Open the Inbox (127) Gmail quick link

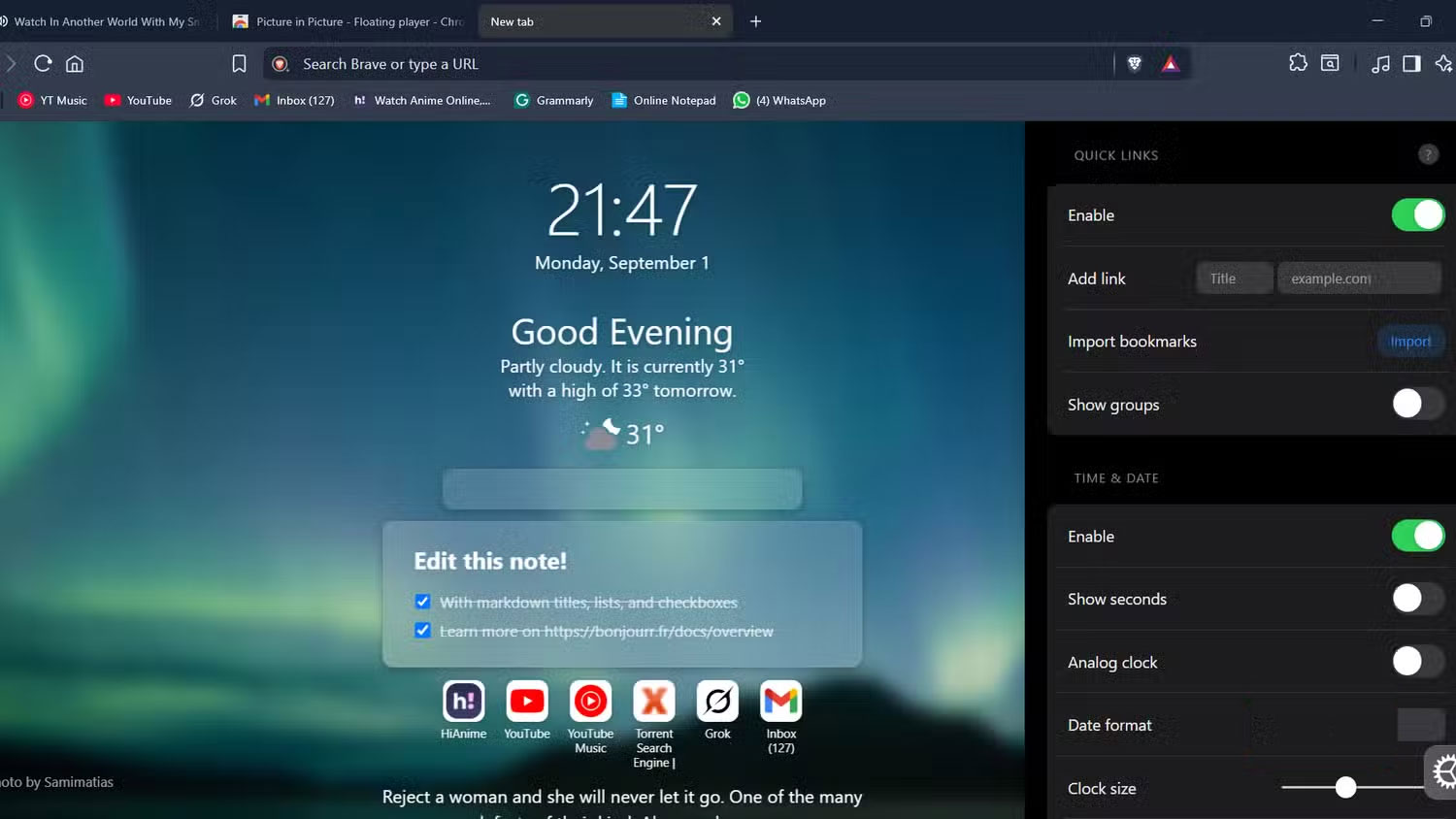pyautogui.click(x=779, y=702)
